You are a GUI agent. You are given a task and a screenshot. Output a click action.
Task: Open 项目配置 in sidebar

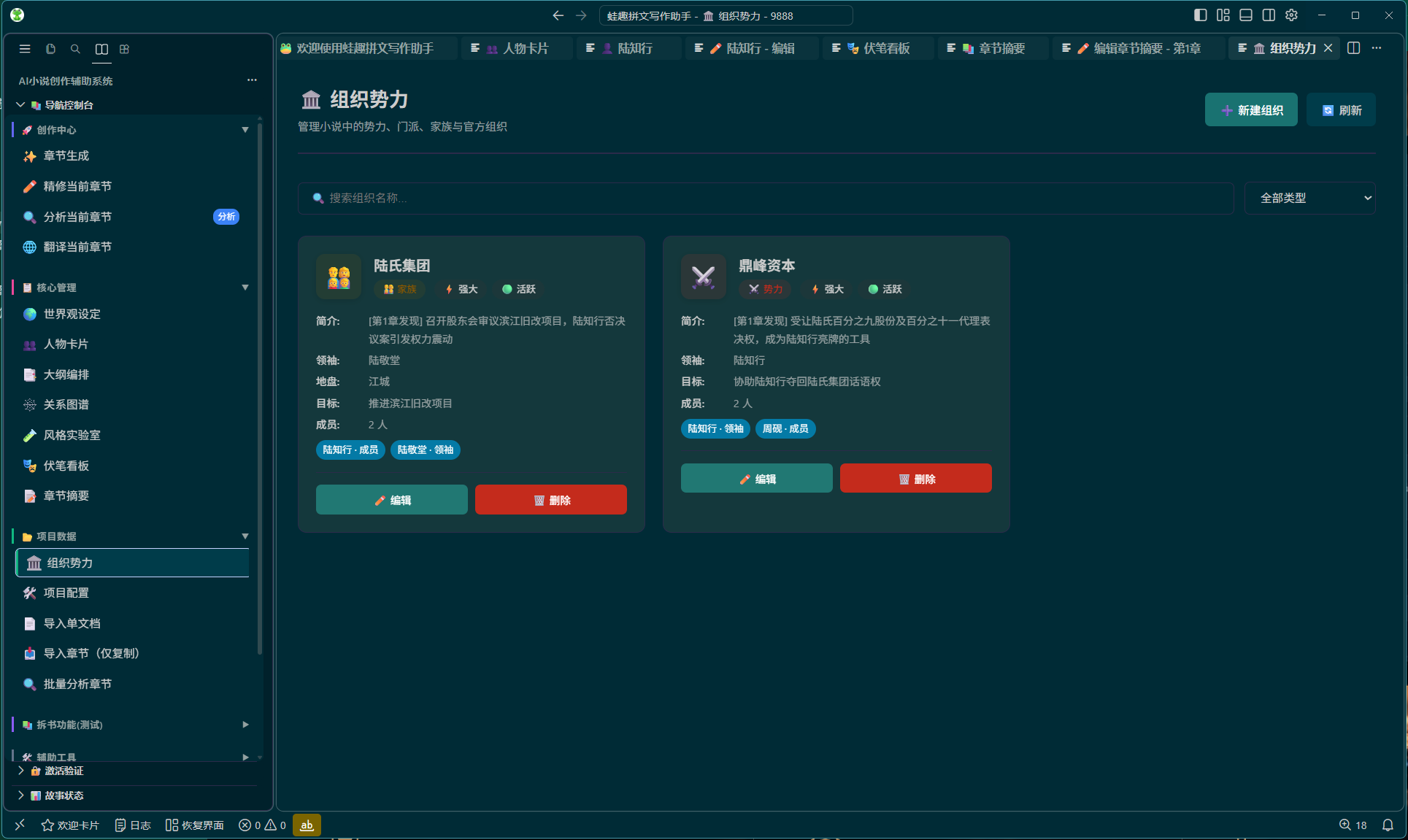click(132, 593)
